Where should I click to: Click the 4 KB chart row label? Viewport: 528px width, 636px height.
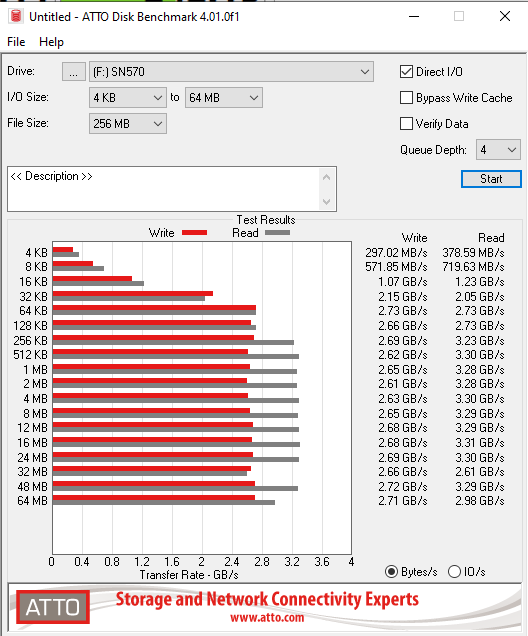pyautogui.click(x=36, y=253)
